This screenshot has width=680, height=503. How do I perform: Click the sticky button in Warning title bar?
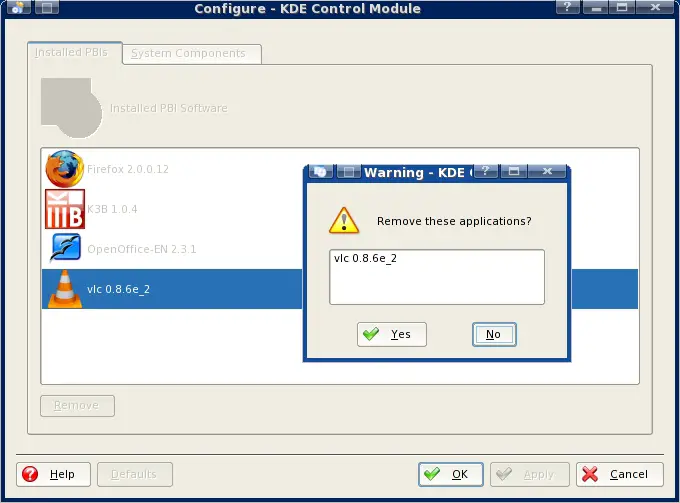348,172
